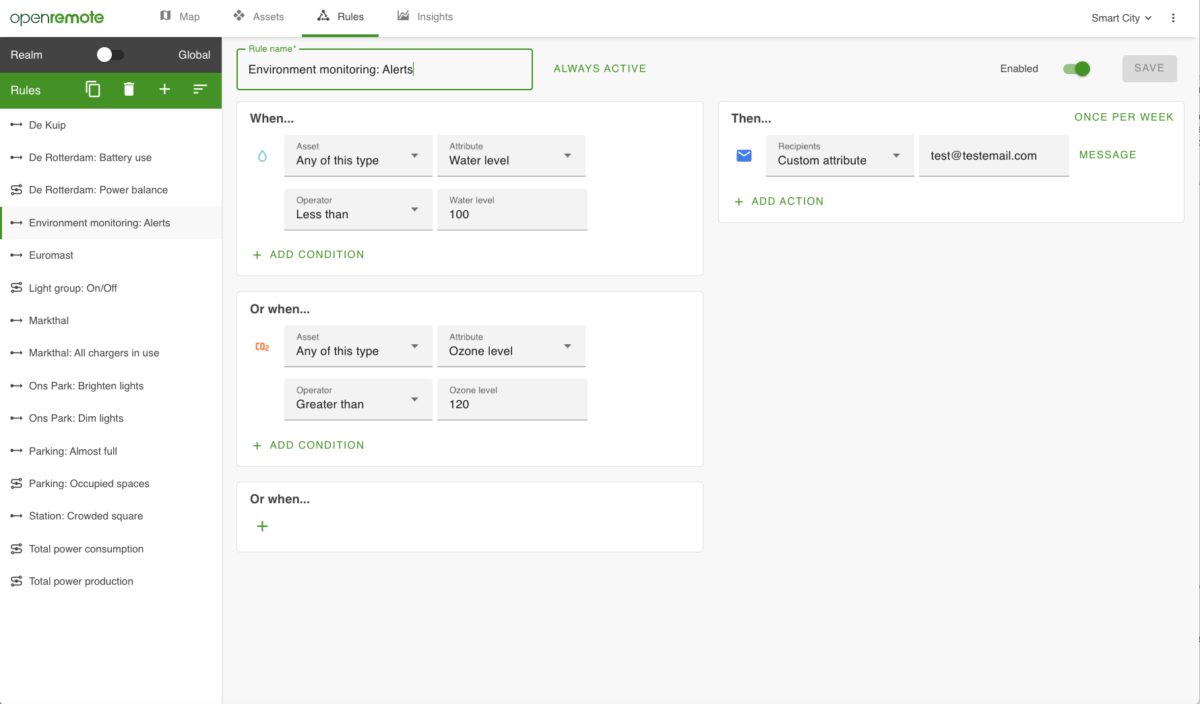Image resolution: width=1200 pixels, height=704 pixels.
Task: Select Parking: Almost full rule
Action: pos(111,451)
